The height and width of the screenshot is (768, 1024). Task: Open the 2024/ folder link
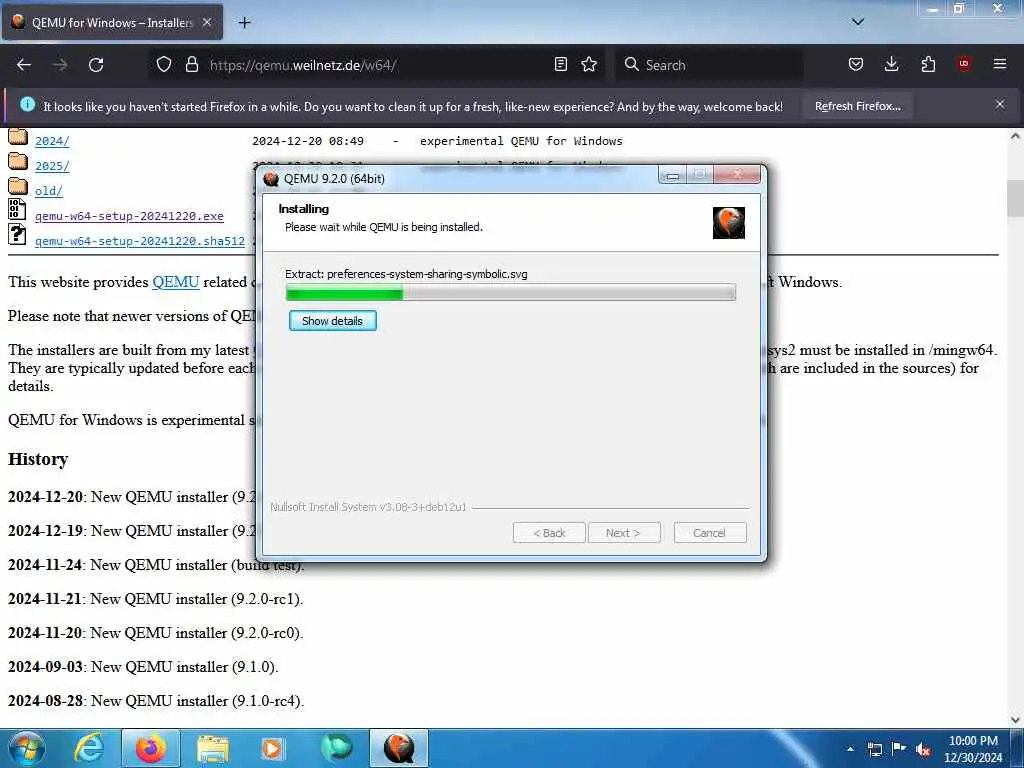click(52, 141)
